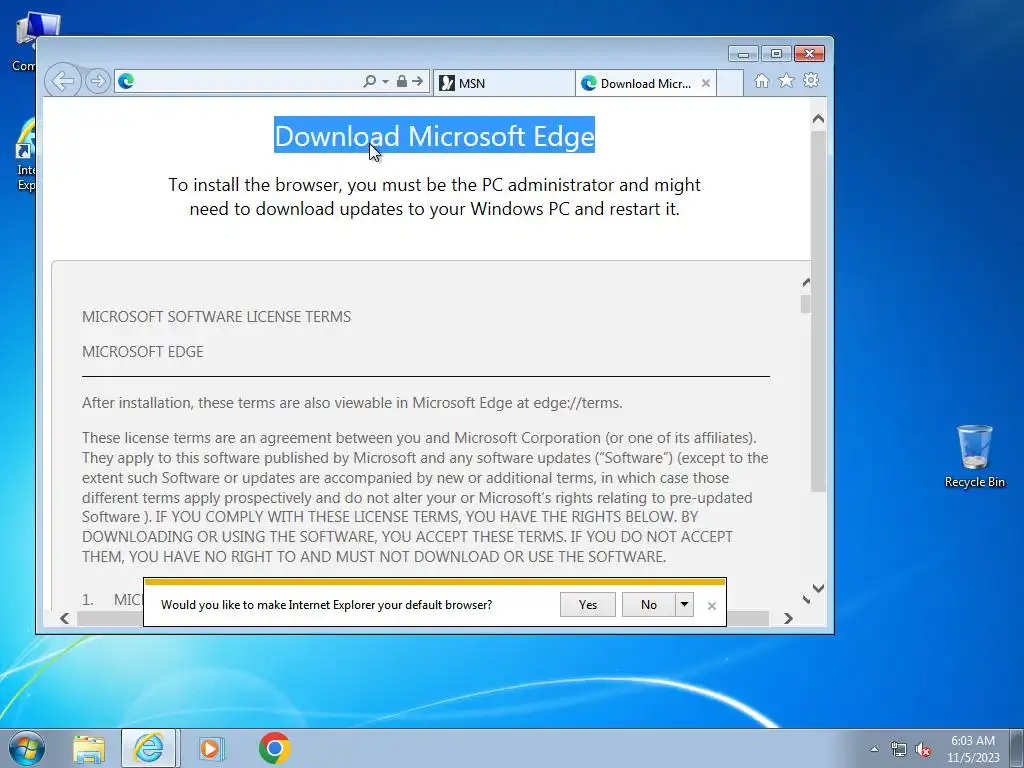
Task: Click the page vertical scrollbar thumb
Action: click(818, 312)
